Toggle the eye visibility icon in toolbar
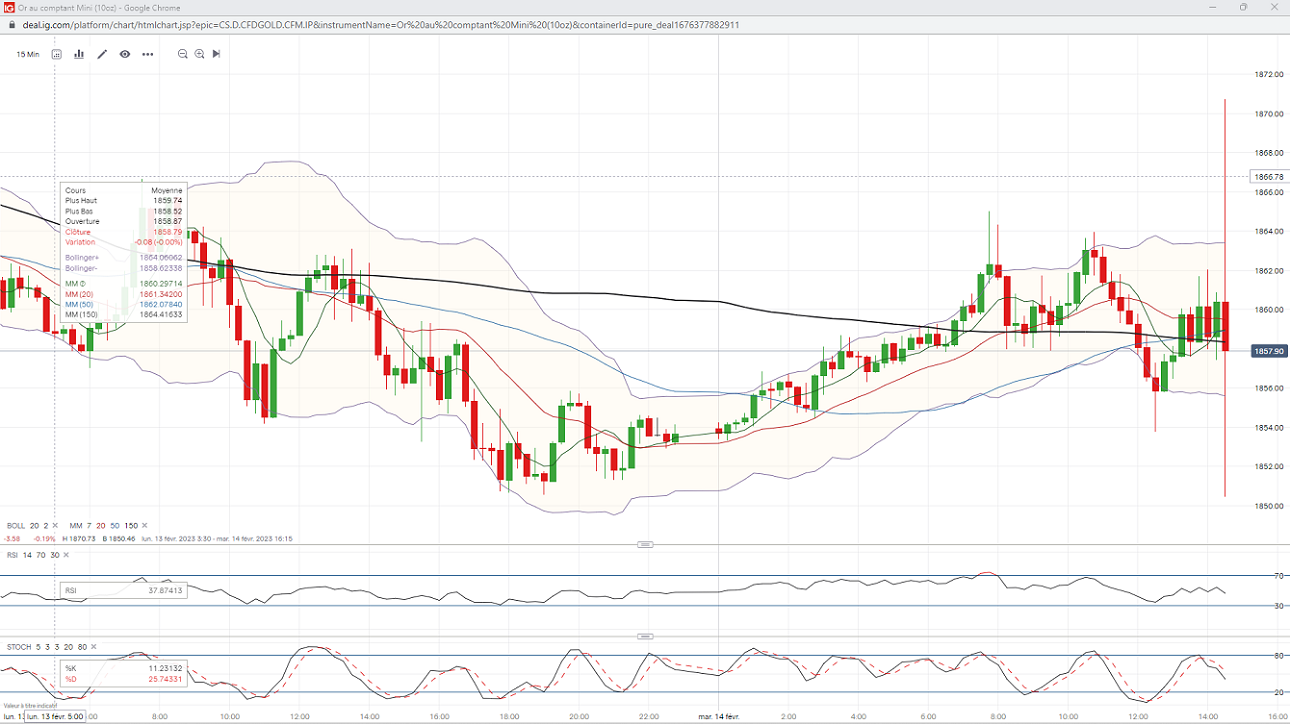1290x724 pixels. point(125,54)
